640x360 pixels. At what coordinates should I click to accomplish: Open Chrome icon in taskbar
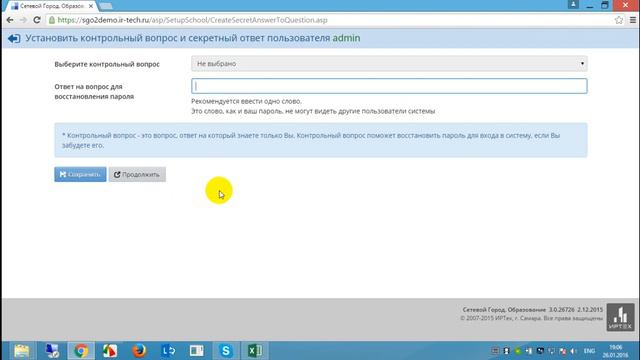(81, 351)
